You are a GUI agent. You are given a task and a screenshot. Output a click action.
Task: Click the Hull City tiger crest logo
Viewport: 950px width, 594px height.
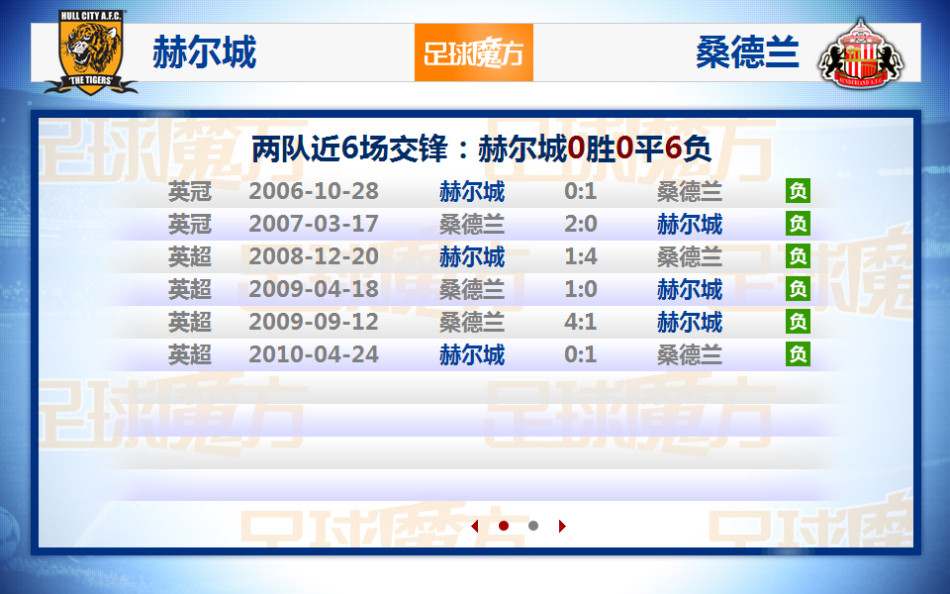pos(88,53)
